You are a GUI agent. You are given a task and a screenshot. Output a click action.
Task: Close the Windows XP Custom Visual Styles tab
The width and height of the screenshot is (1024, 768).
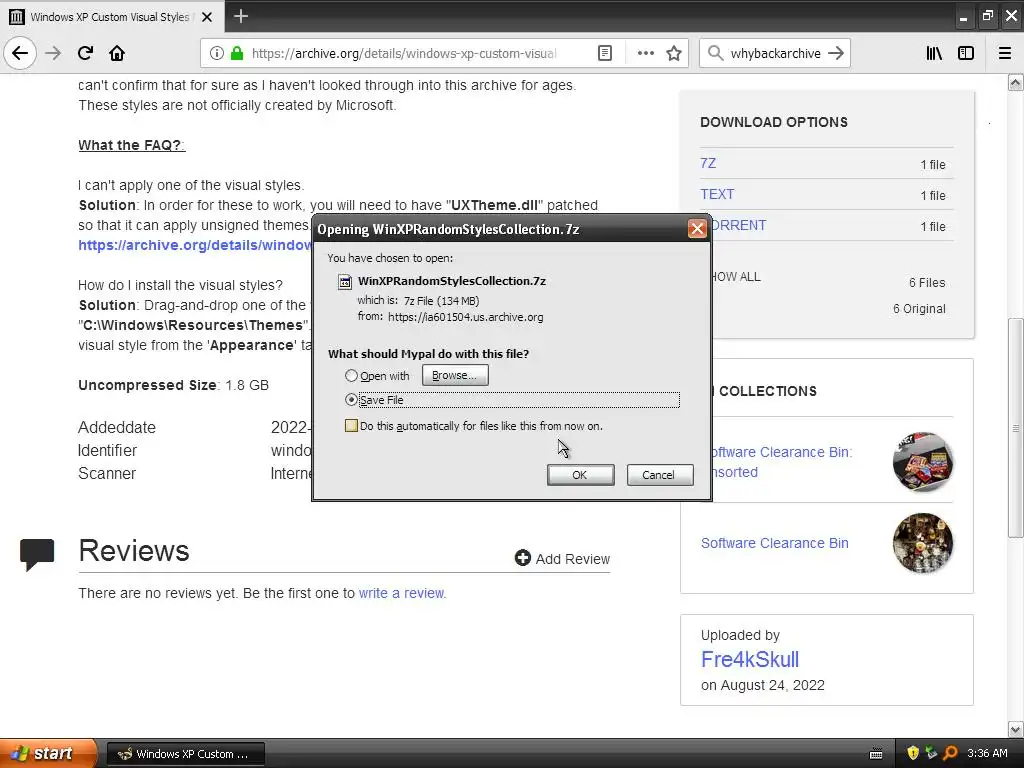click(x=207, y=17)
